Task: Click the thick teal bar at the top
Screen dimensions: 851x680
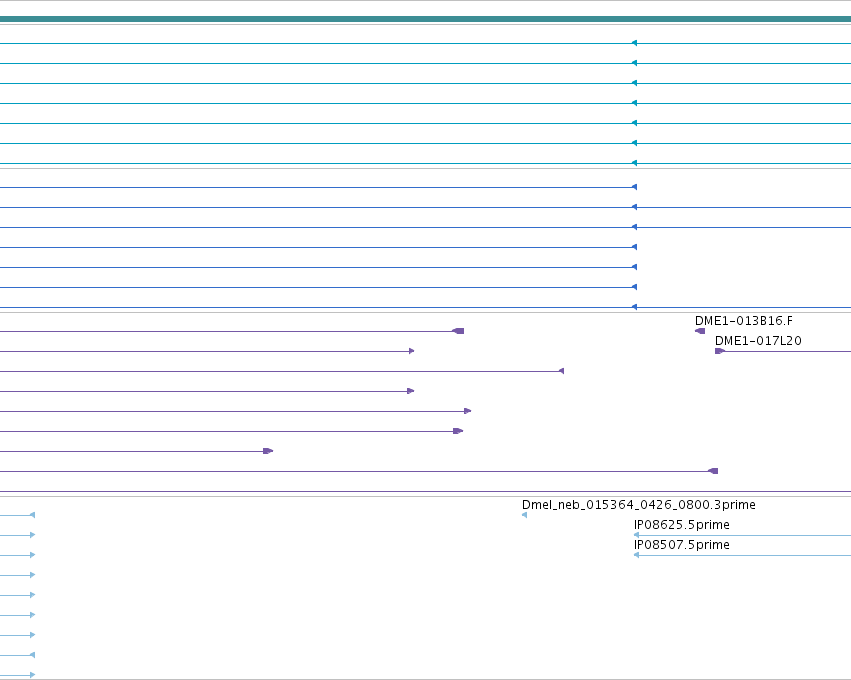Action: pos(426,19)
